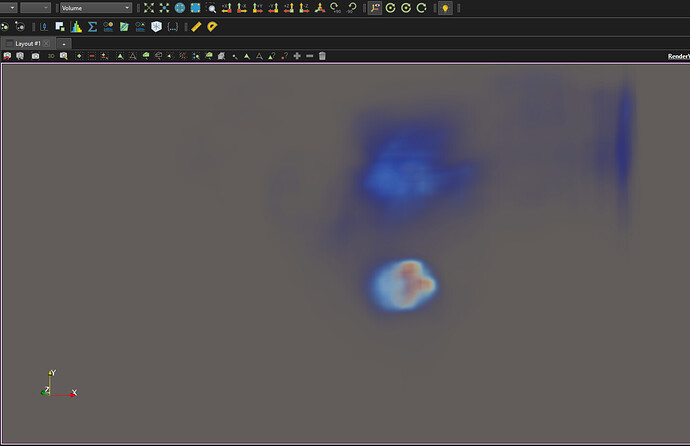Add a new layout tab
This screenshot has width=690, height=446.
[x=64, y=44]
